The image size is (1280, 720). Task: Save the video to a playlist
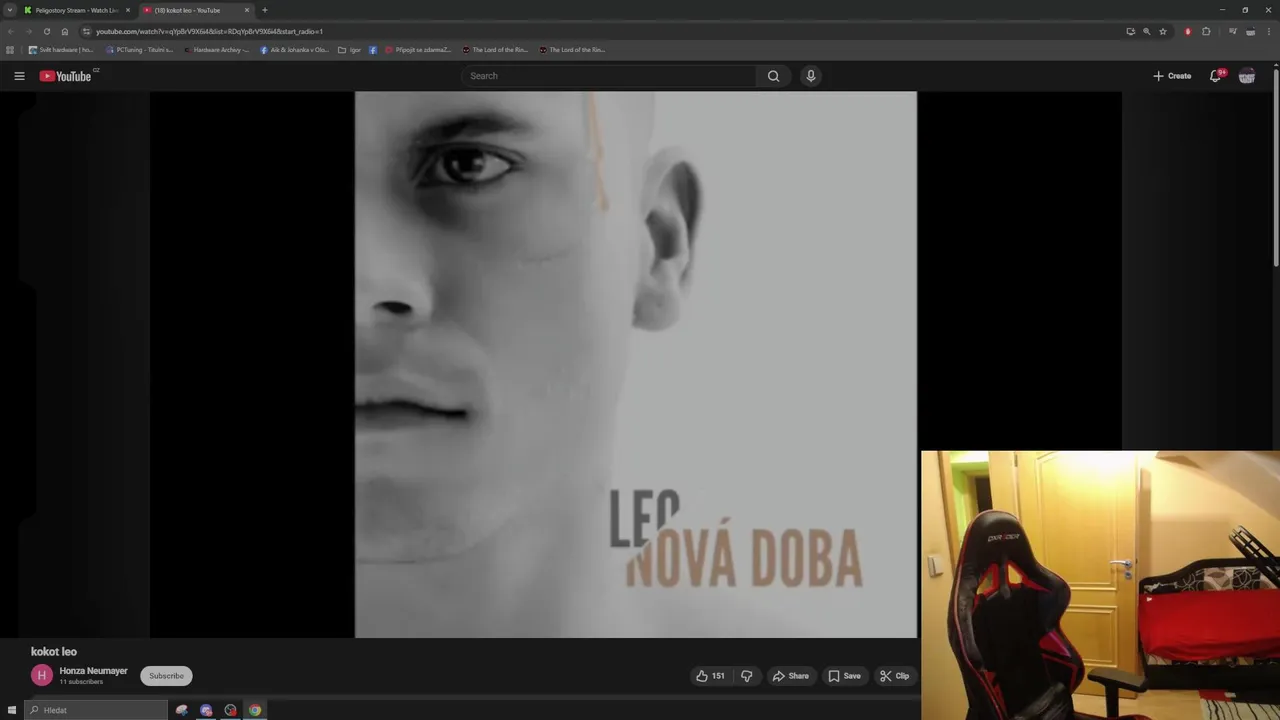(845, 676)
